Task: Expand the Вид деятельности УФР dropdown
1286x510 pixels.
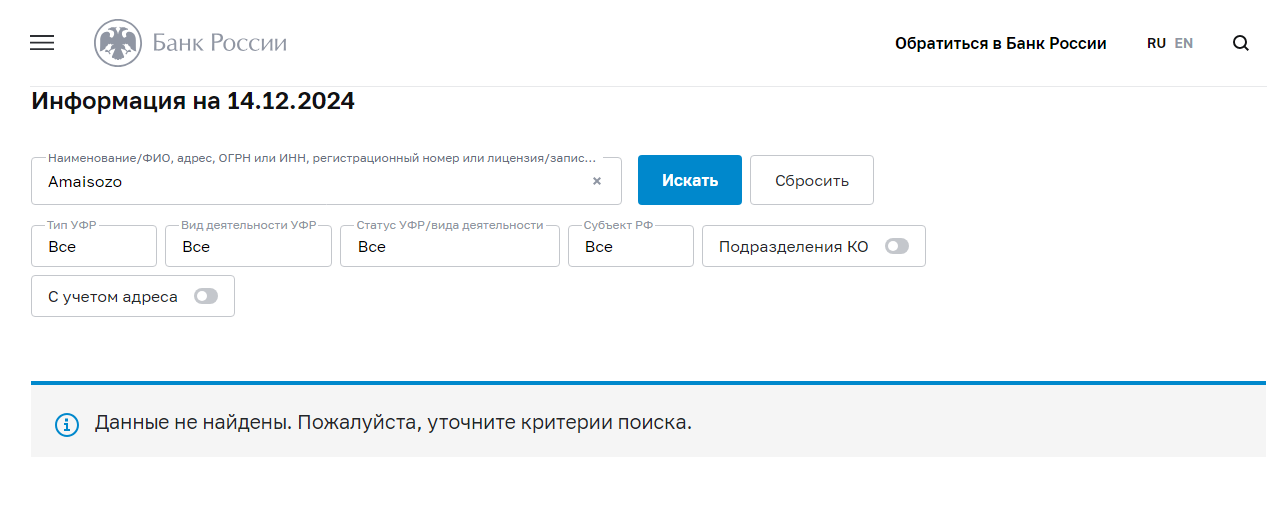Action: [x=248, y=246]
